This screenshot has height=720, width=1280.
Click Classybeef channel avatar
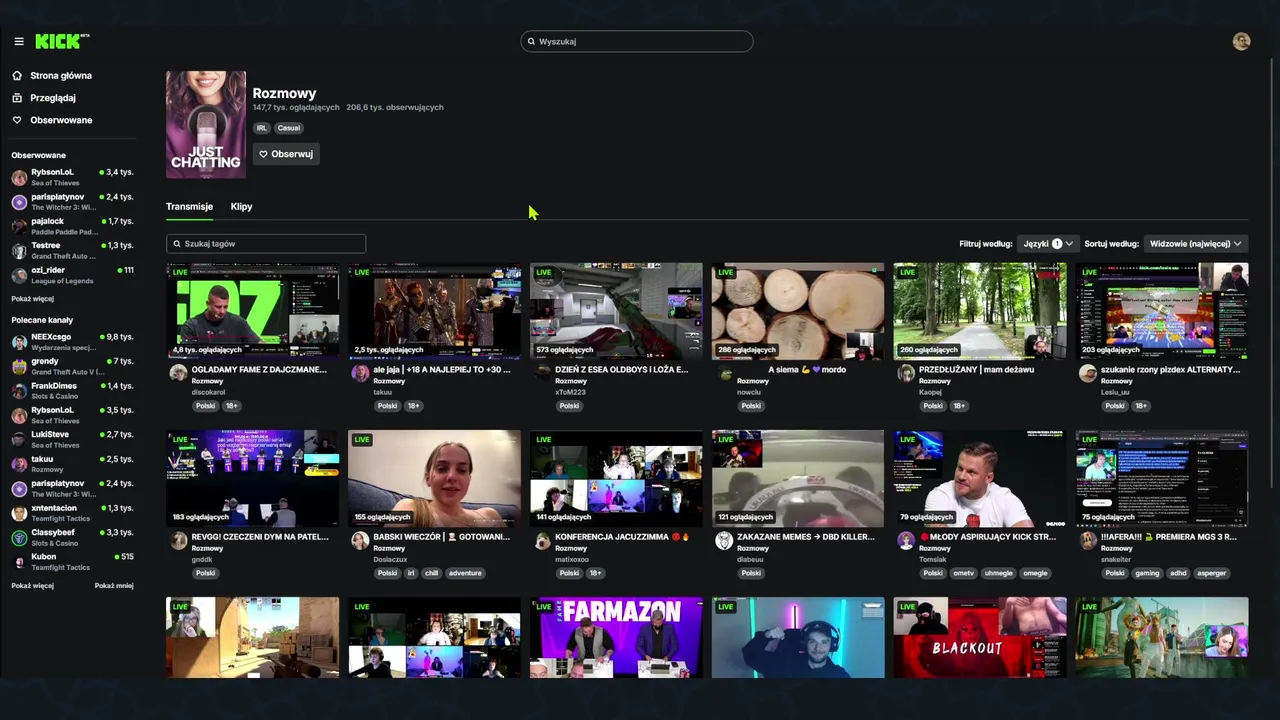(19, 538)
